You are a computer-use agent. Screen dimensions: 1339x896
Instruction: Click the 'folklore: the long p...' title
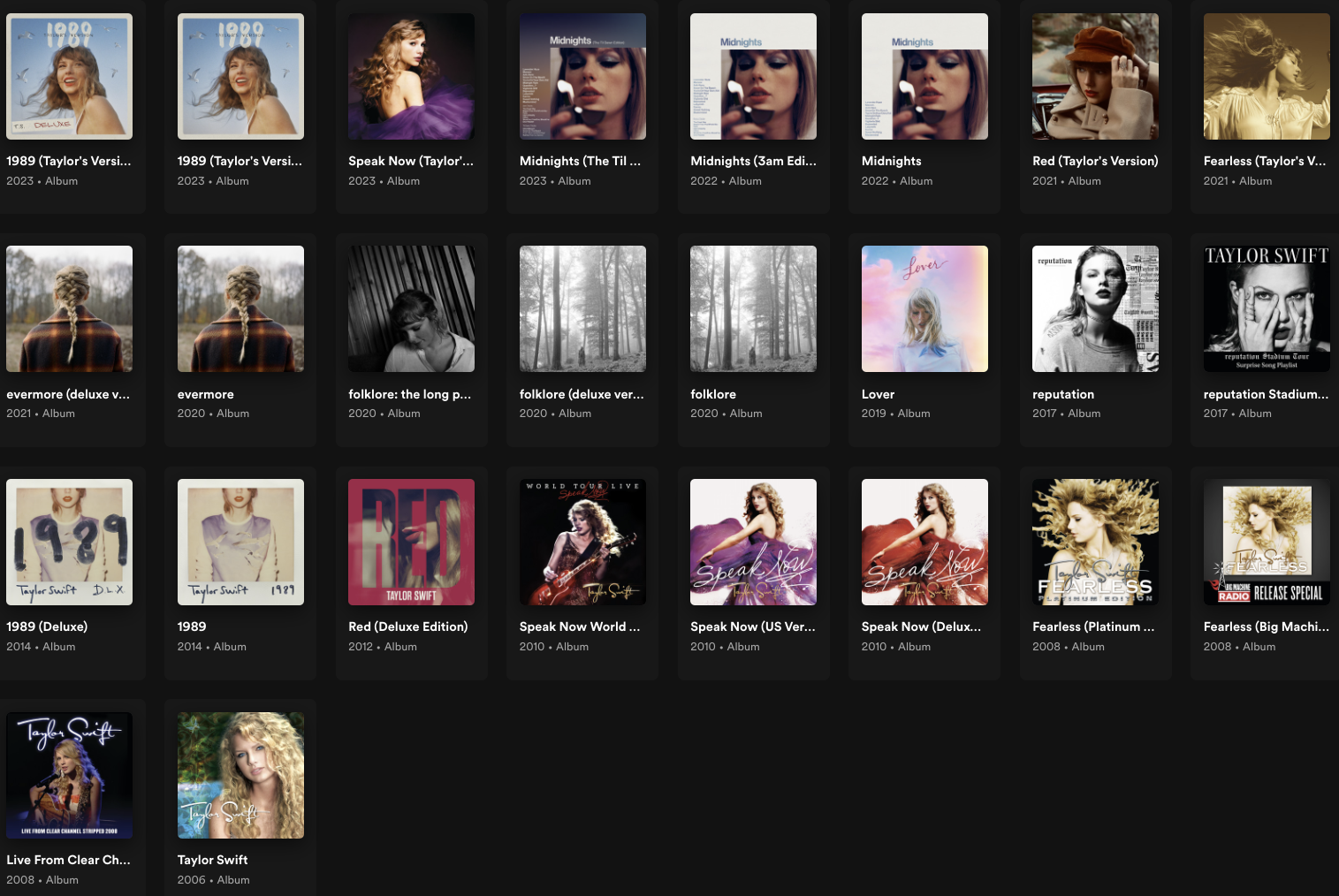[410, 394]
